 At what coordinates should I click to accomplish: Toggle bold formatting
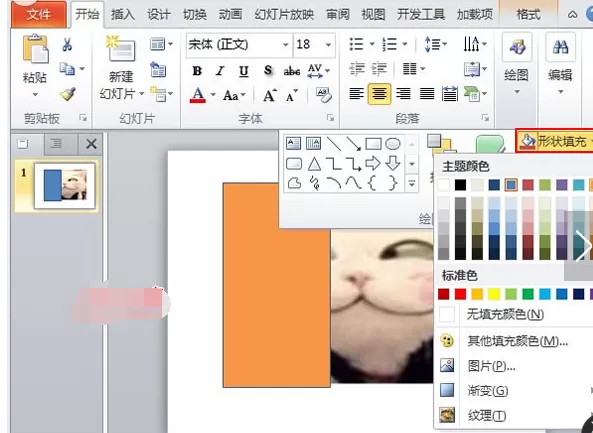(x=197, y=71)
